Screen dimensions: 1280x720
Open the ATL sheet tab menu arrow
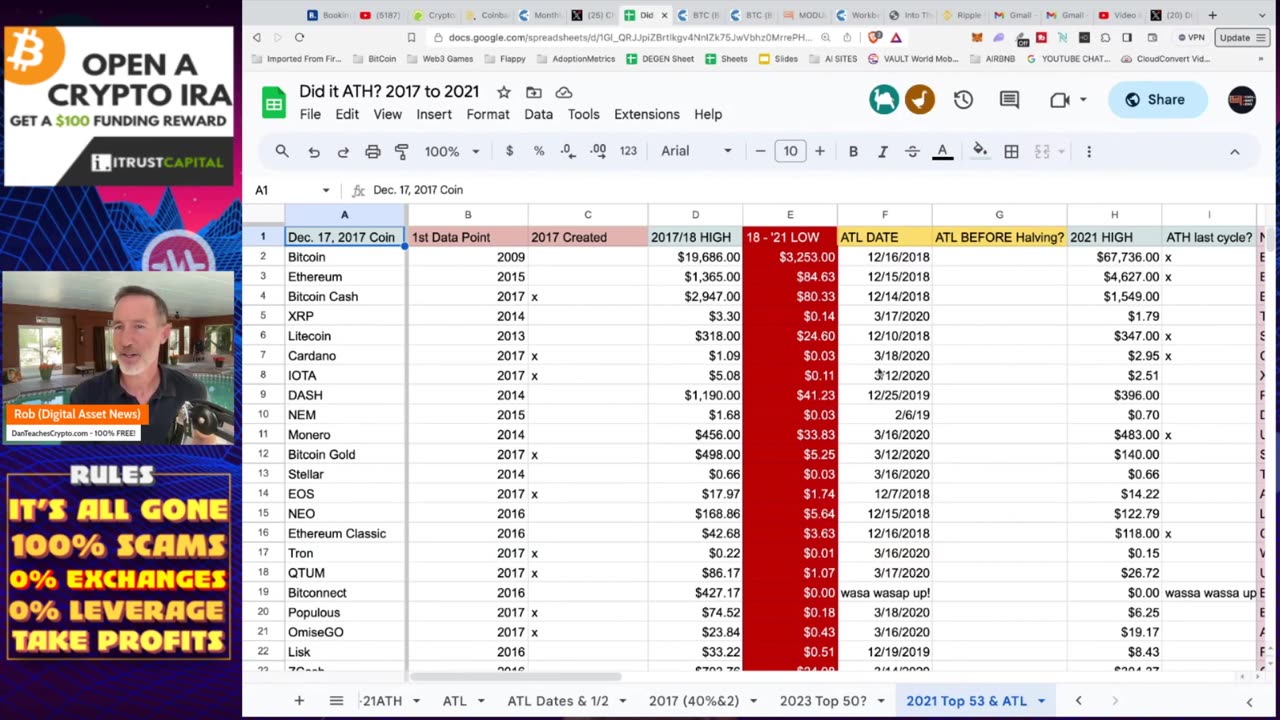point(481,701)
